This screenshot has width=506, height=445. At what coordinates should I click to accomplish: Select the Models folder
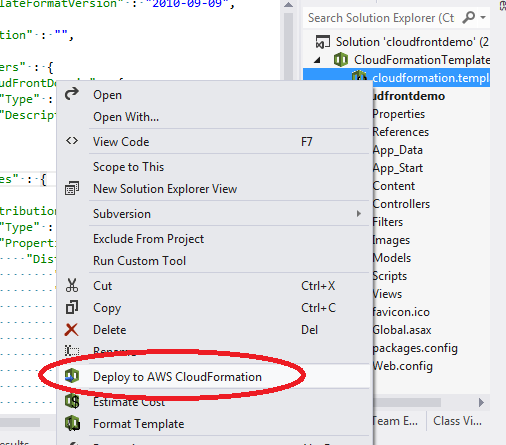392,258
